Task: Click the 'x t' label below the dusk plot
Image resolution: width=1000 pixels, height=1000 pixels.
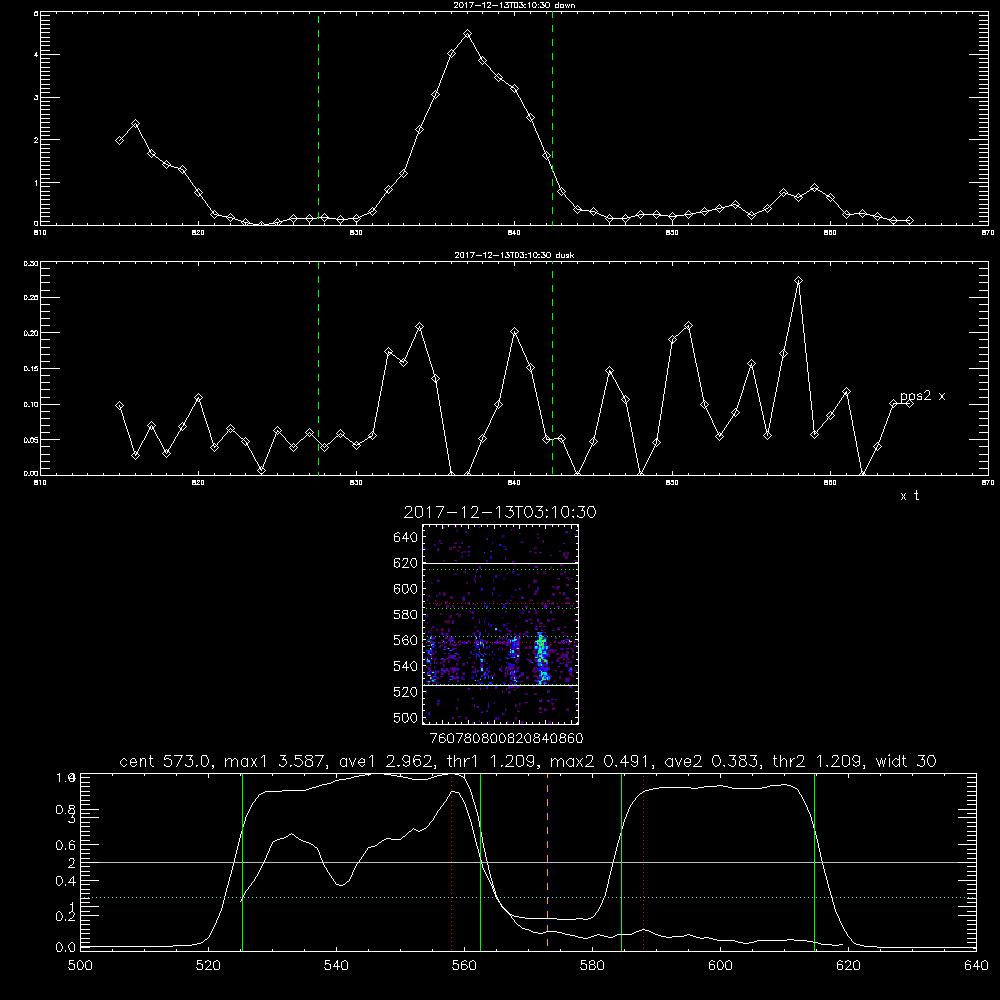Action: click(909, 496)
